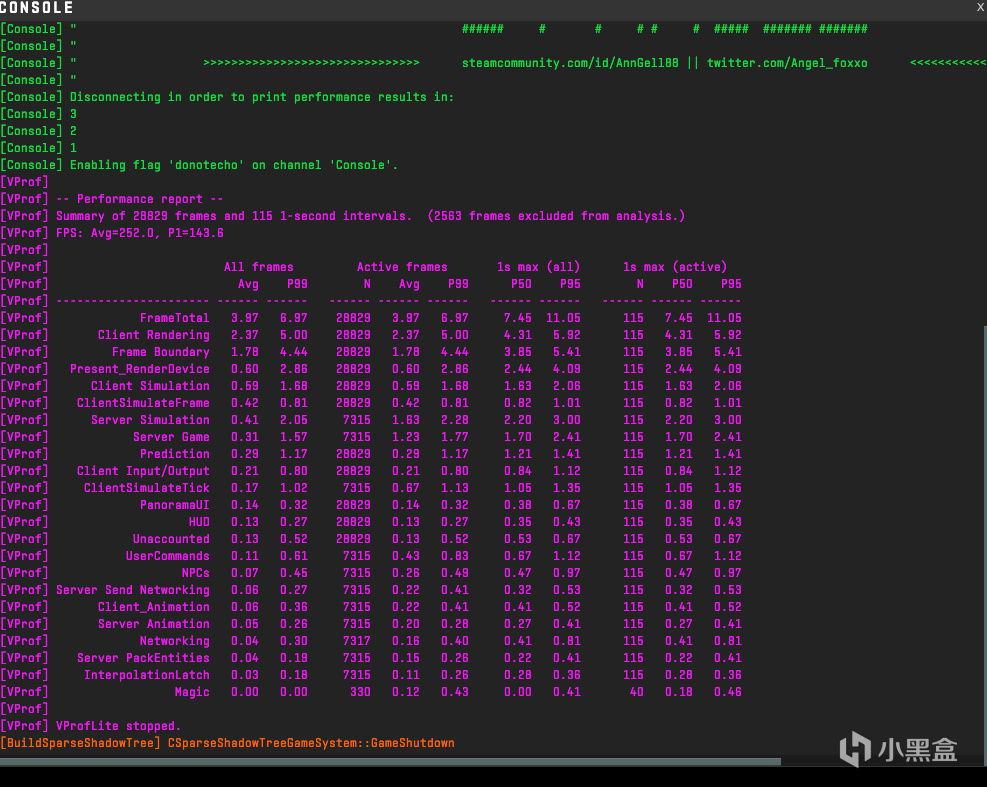This screenshot has width=987, height=787.
Task: Click the 'InterpolationLatch' row label
Action: [147, 675]
